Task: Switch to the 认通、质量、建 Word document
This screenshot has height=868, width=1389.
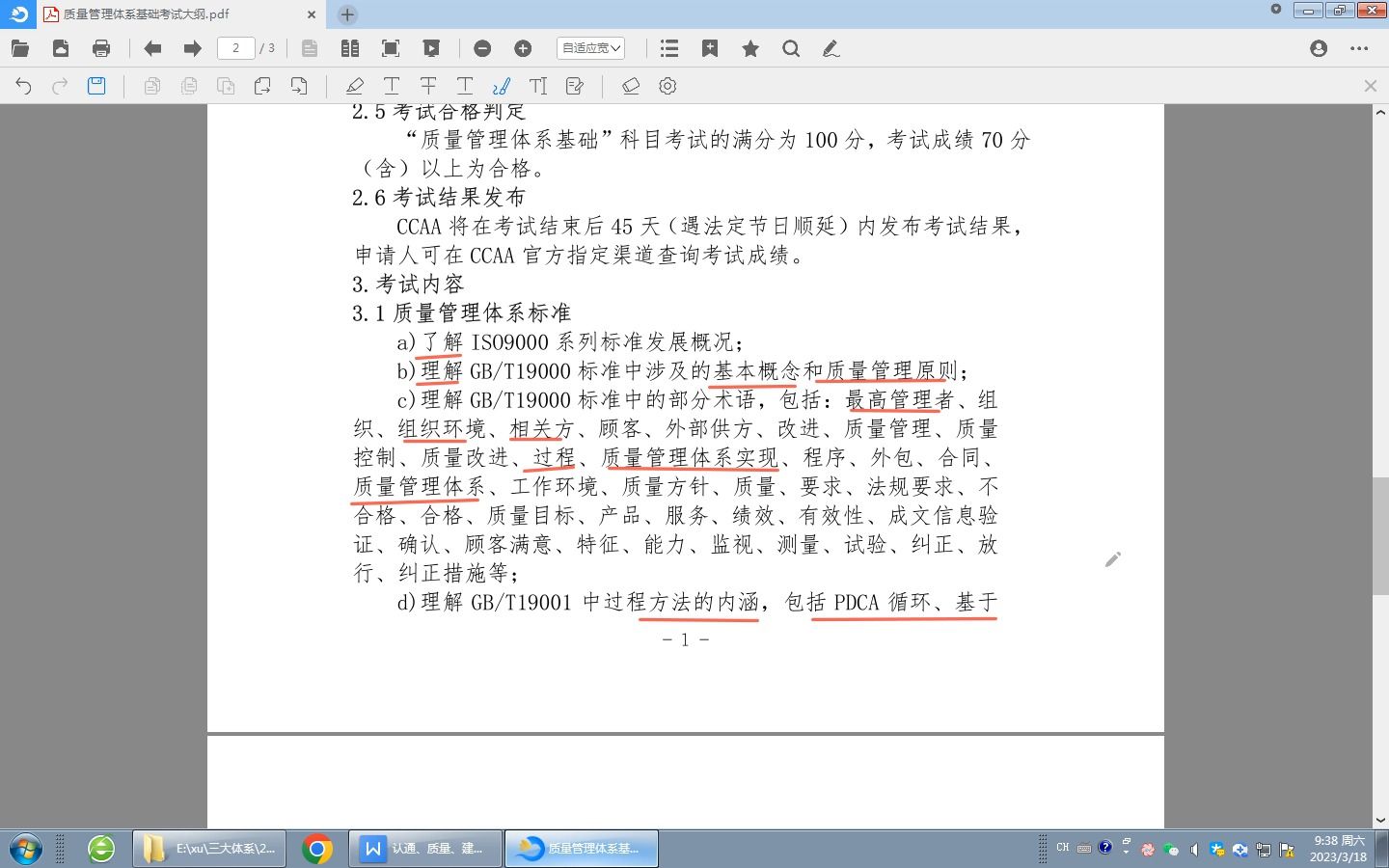Action: coord(424,849)
